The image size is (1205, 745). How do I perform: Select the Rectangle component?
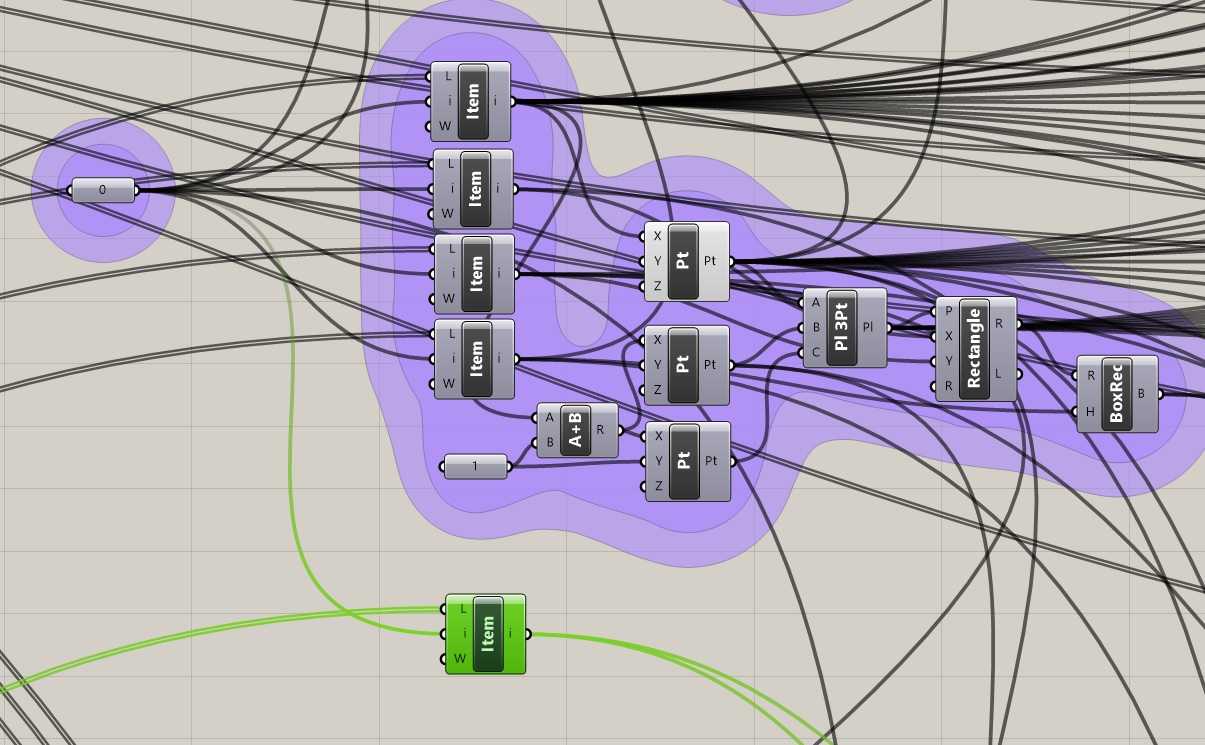(976, 349)
